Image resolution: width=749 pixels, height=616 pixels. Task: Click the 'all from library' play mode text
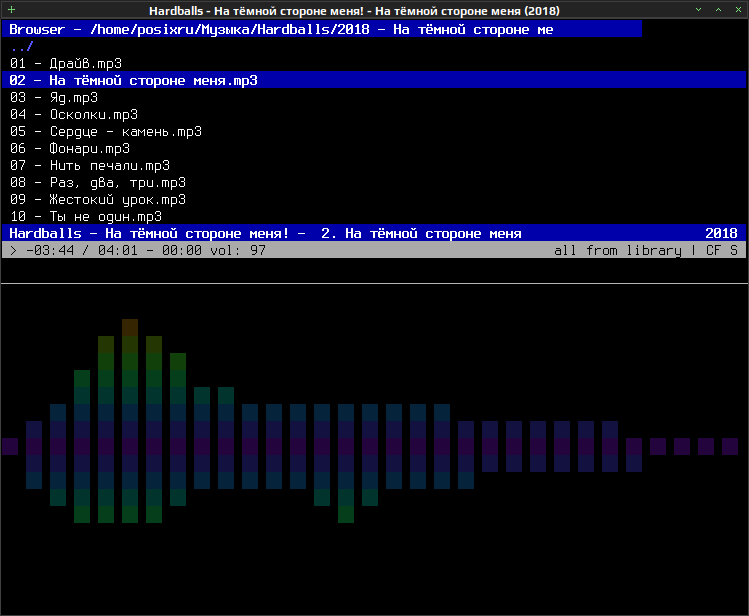(618, 251)
